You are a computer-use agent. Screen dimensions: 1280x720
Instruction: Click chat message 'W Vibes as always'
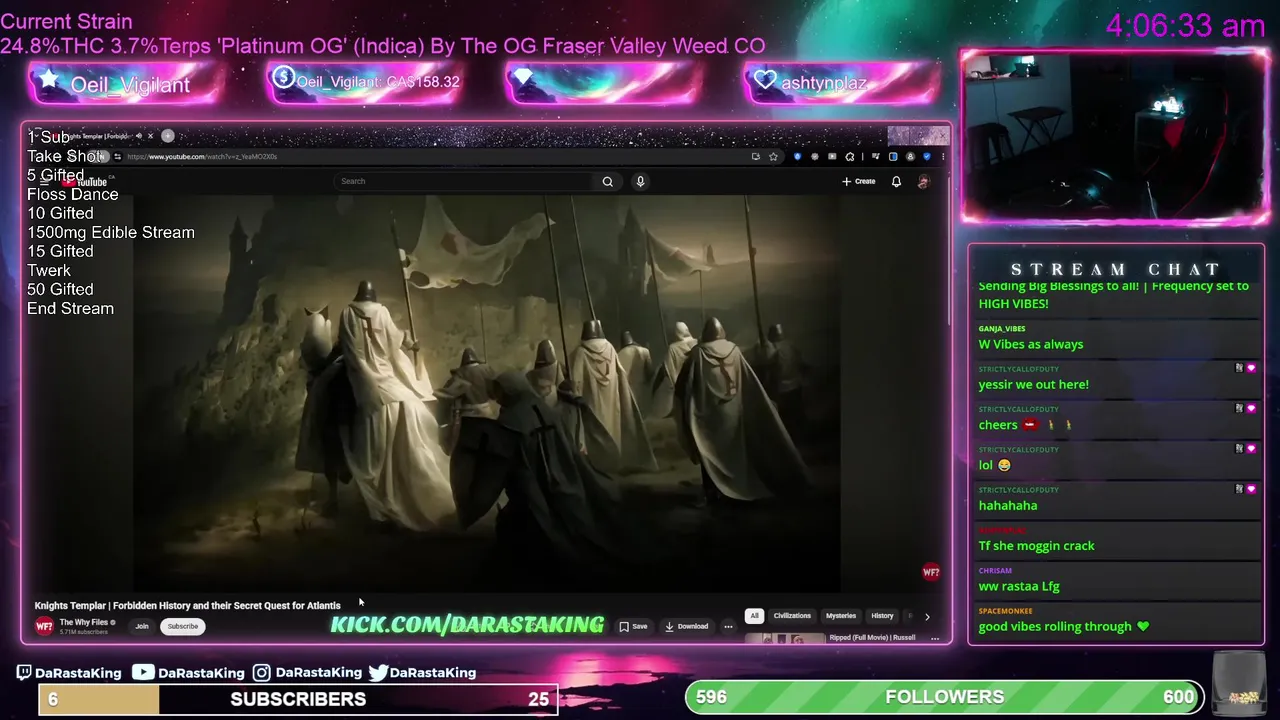(x=1031, y=344)
